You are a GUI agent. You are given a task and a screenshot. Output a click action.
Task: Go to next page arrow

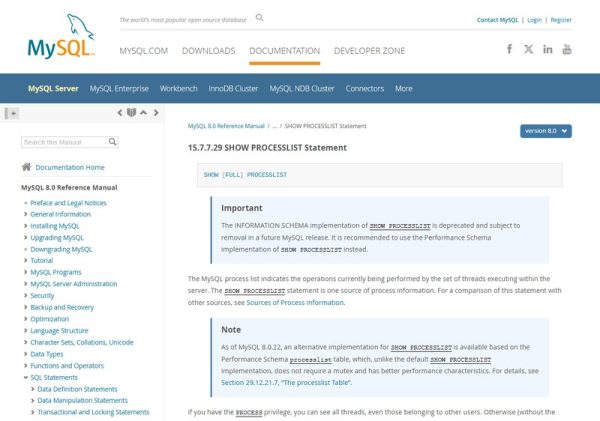156,113
